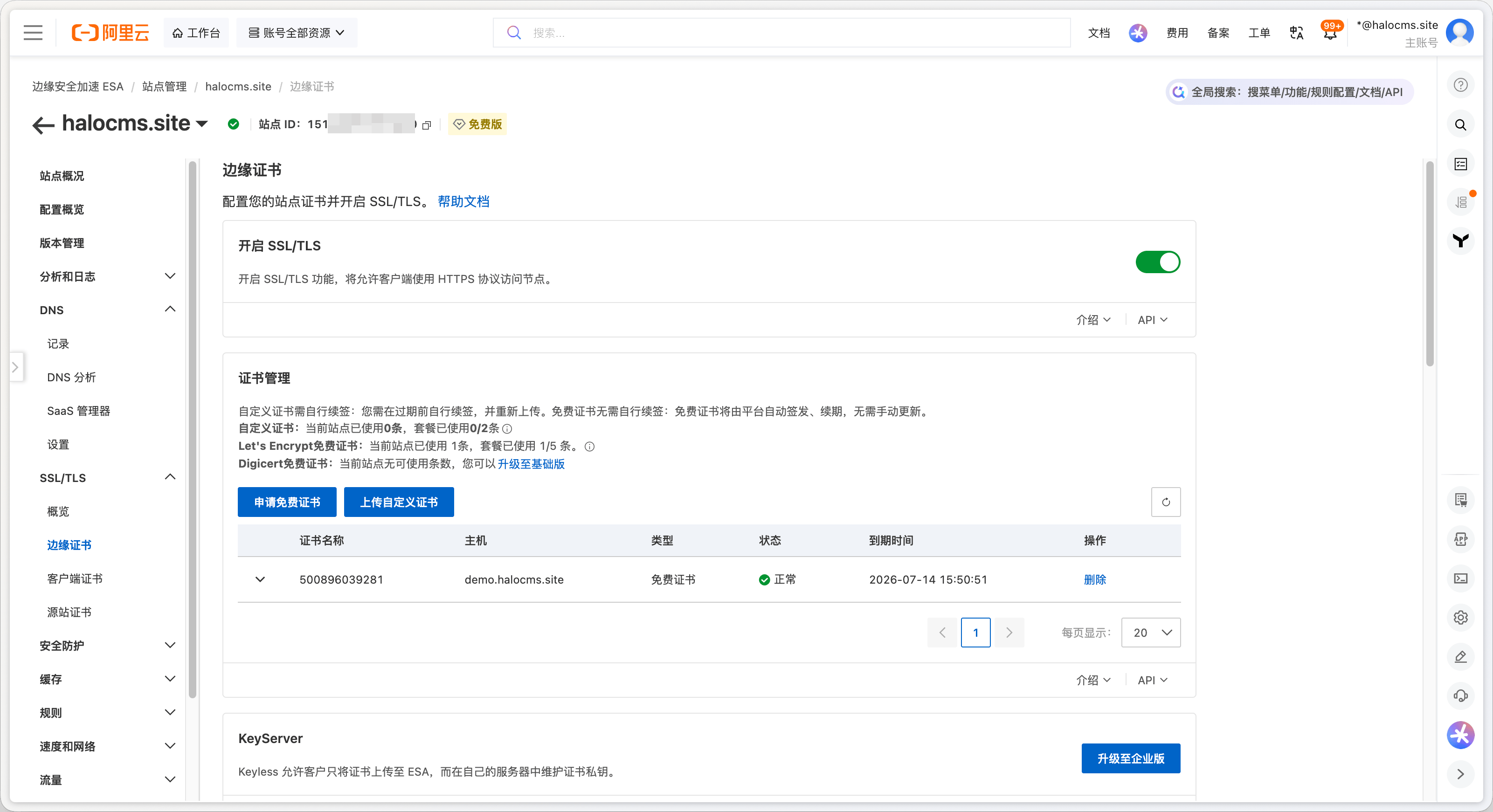Image resolution: width=1493 pixels, height=812 pixels.
Task: Open the 帮助文档 link
Action: tap(463, 201)
